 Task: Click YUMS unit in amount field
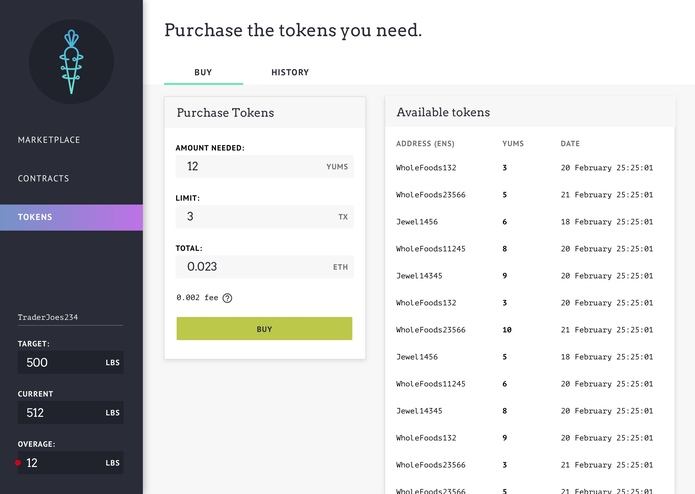pyautogui.click(x=337, y=167)
